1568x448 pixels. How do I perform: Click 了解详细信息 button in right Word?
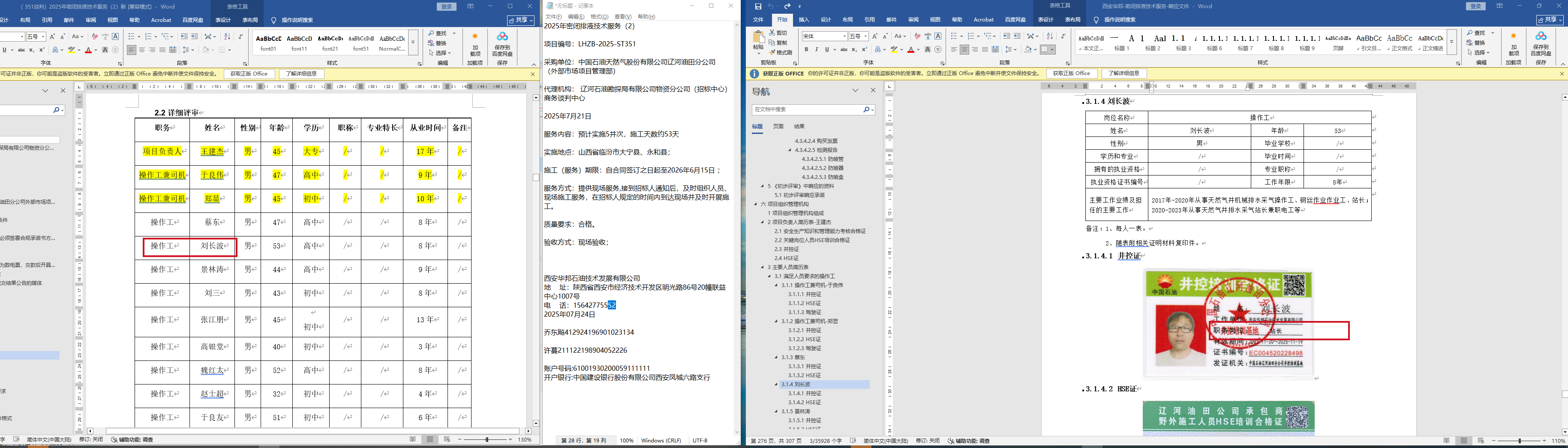click(x=1124, y=73)
